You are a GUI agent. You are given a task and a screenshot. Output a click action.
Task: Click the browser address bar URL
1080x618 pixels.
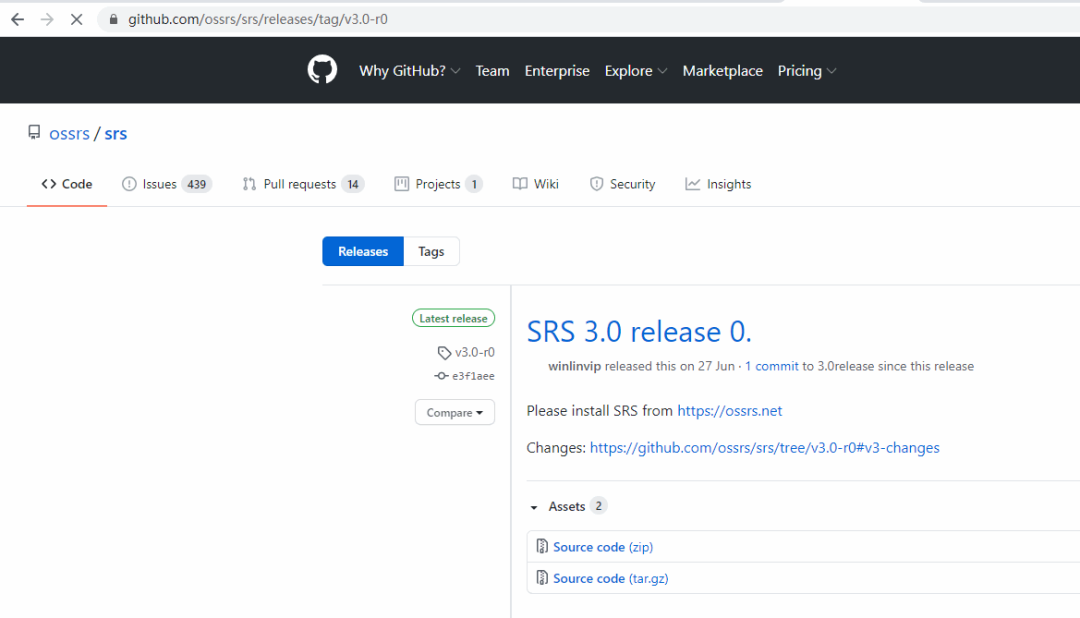[x=258, y=19]
